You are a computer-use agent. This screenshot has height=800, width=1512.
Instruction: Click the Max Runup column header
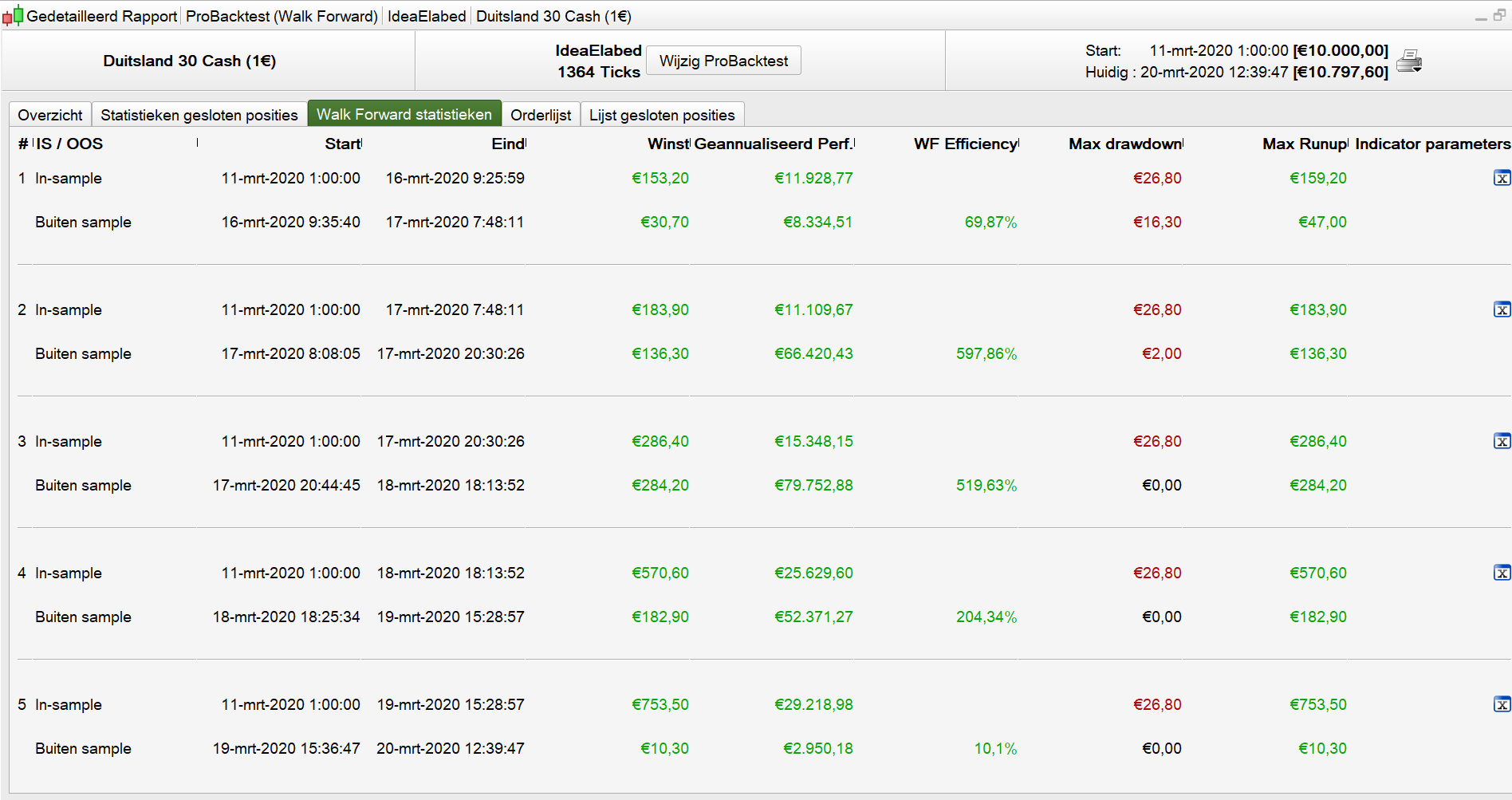1304,144
